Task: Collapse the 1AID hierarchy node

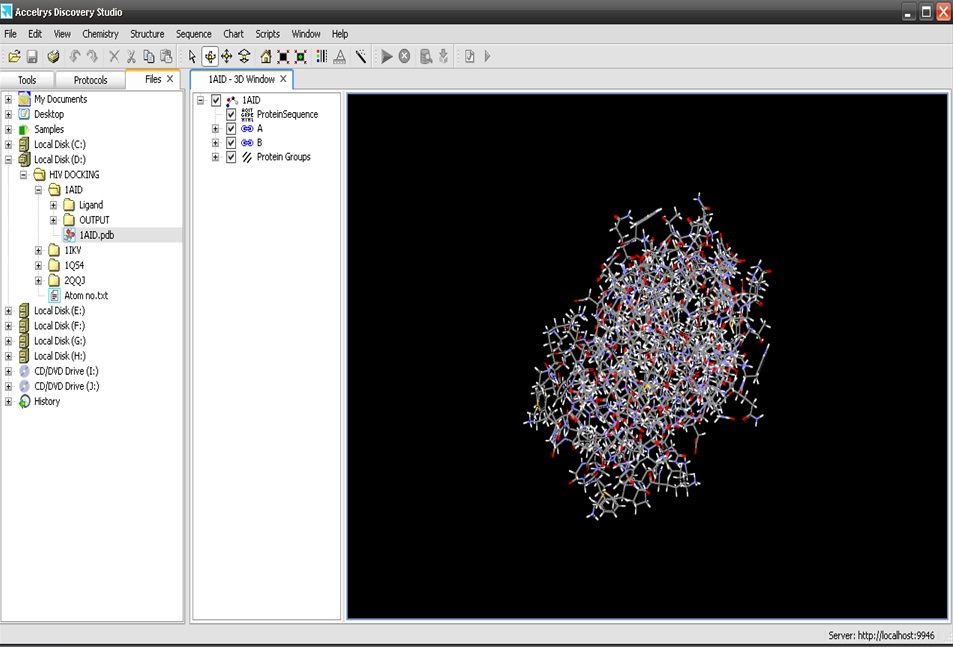Action: point(201,100)
